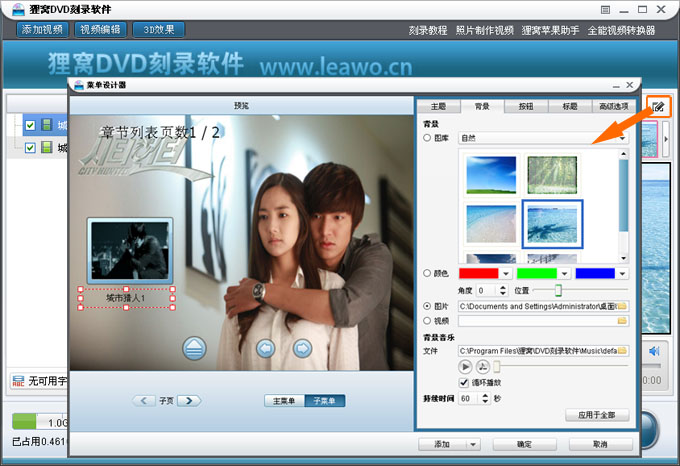The width and height of the screenshot is (680, 466).
Task: Click the 取消 button
Action: 601,444
